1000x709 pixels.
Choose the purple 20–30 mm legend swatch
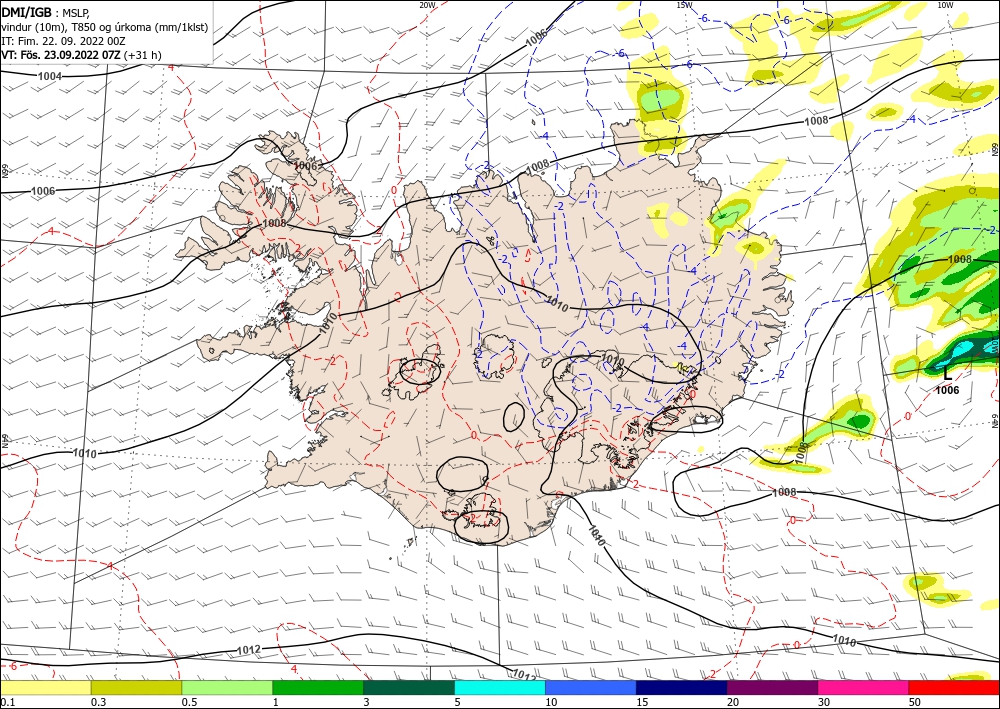click(772, 687)
